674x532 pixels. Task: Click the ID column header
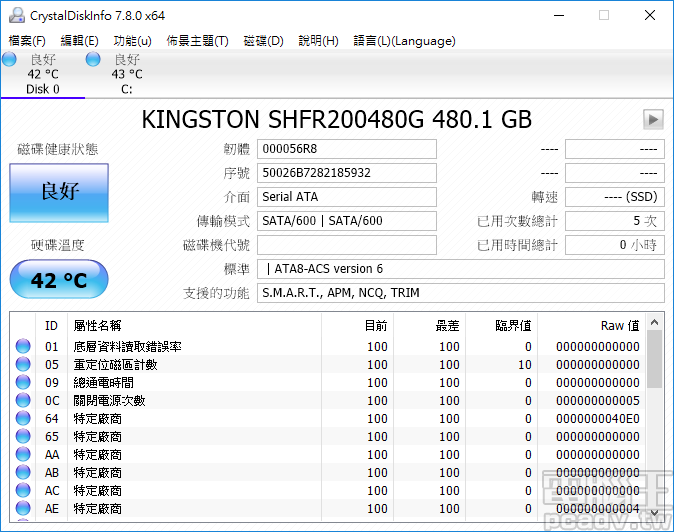point(51,326)
